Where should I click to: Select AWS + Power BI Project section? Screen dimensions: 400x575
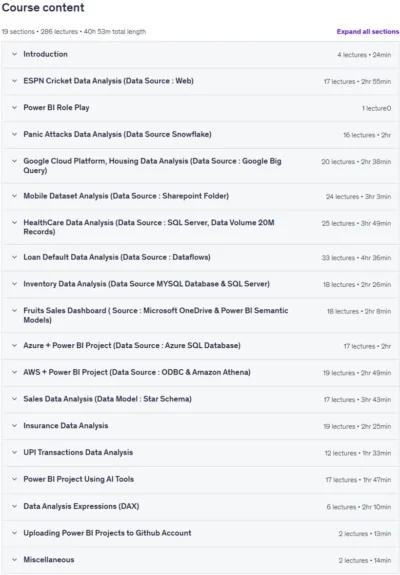(137, 372)
